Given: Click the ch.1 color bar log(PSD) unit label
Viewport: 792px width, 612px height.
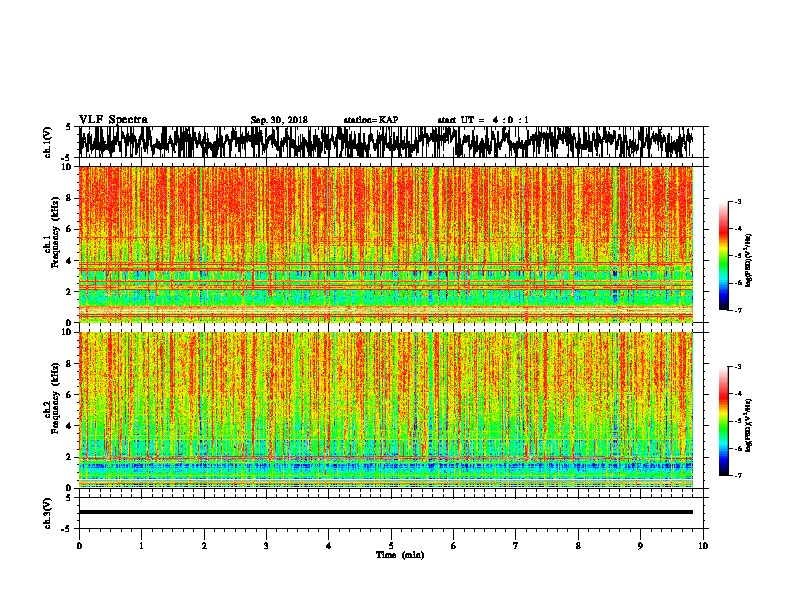Looking at the screenshot, I should (749, 260).
